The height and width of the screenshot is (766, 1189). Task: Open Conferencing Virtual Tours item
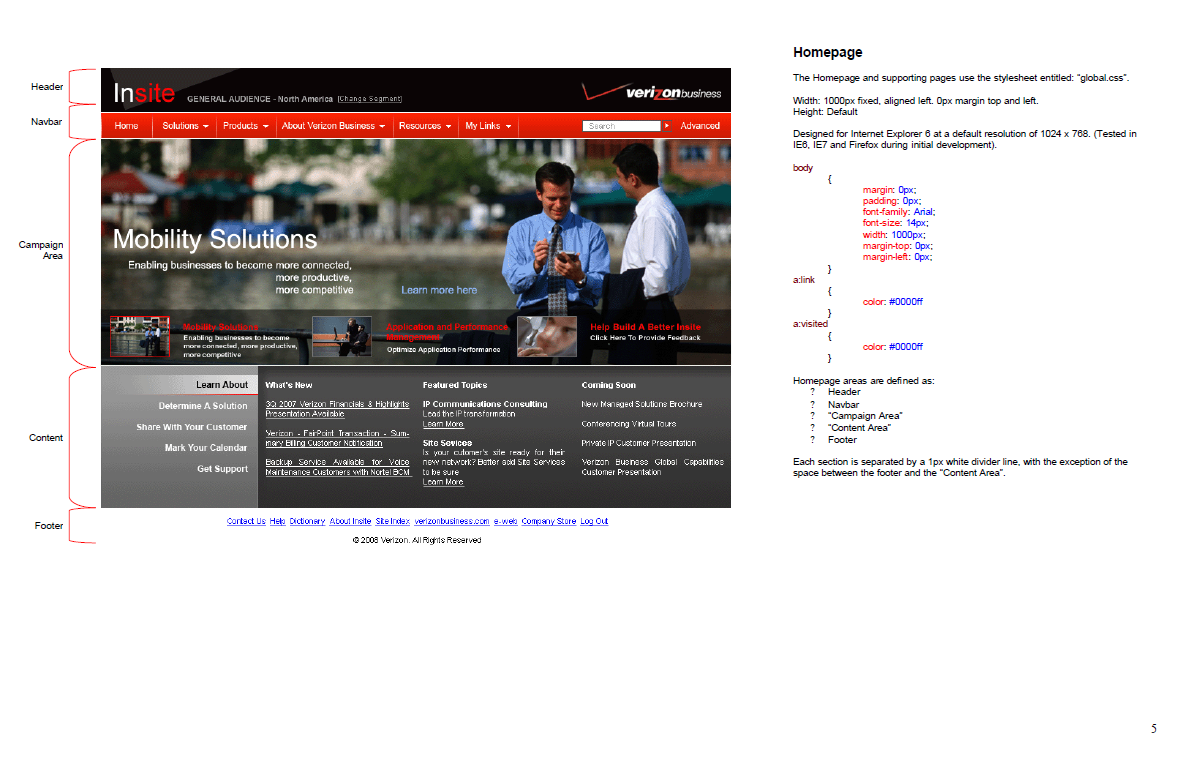(629, 424)
